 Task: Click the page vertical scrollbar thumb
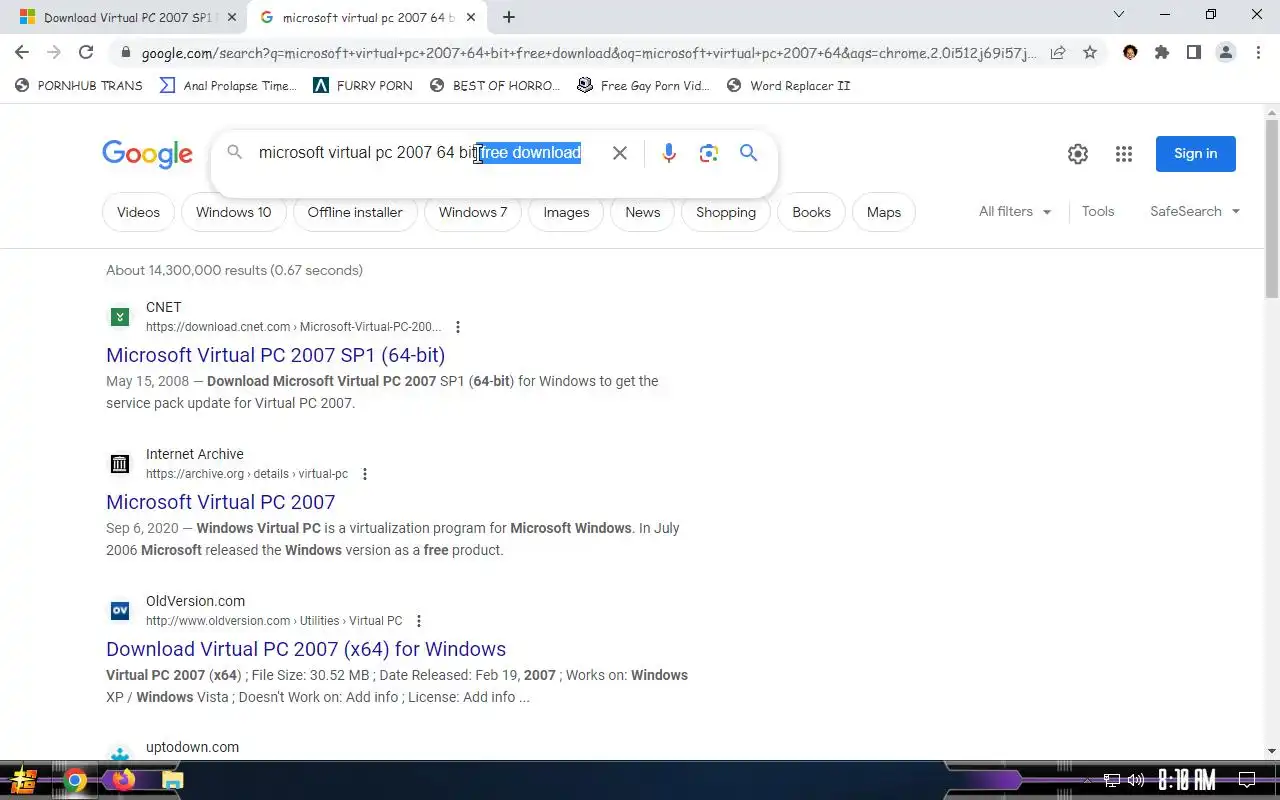coord(1272,208)
